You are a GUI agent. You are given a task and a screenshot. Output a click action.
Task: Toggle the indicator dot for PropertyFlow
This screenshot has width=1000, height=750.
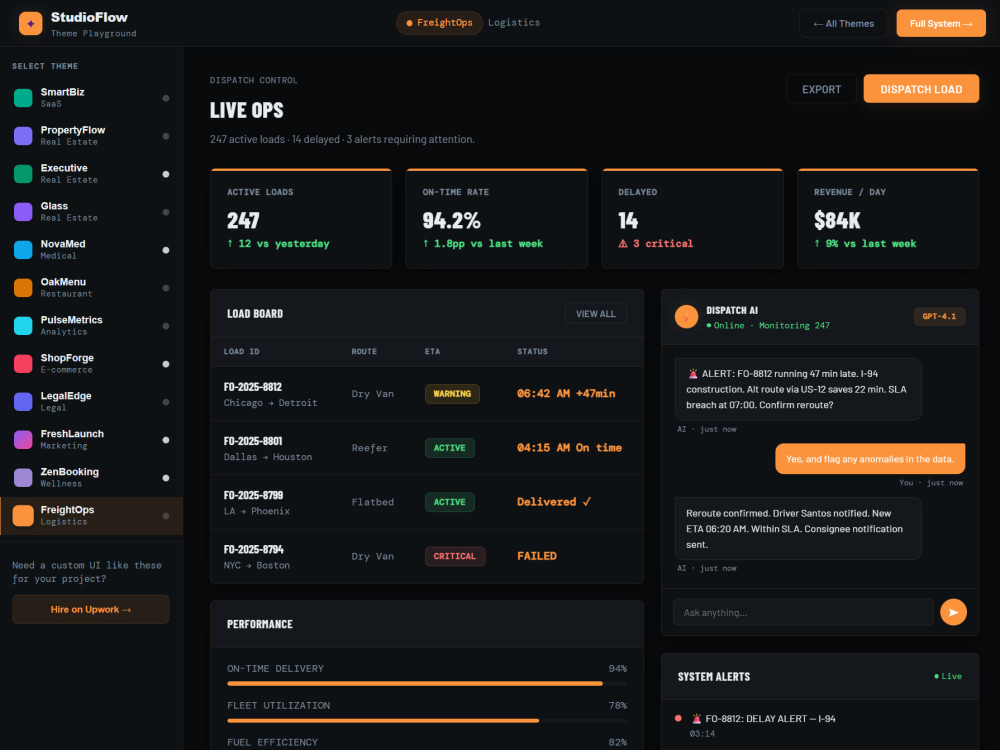pos(166,136)
